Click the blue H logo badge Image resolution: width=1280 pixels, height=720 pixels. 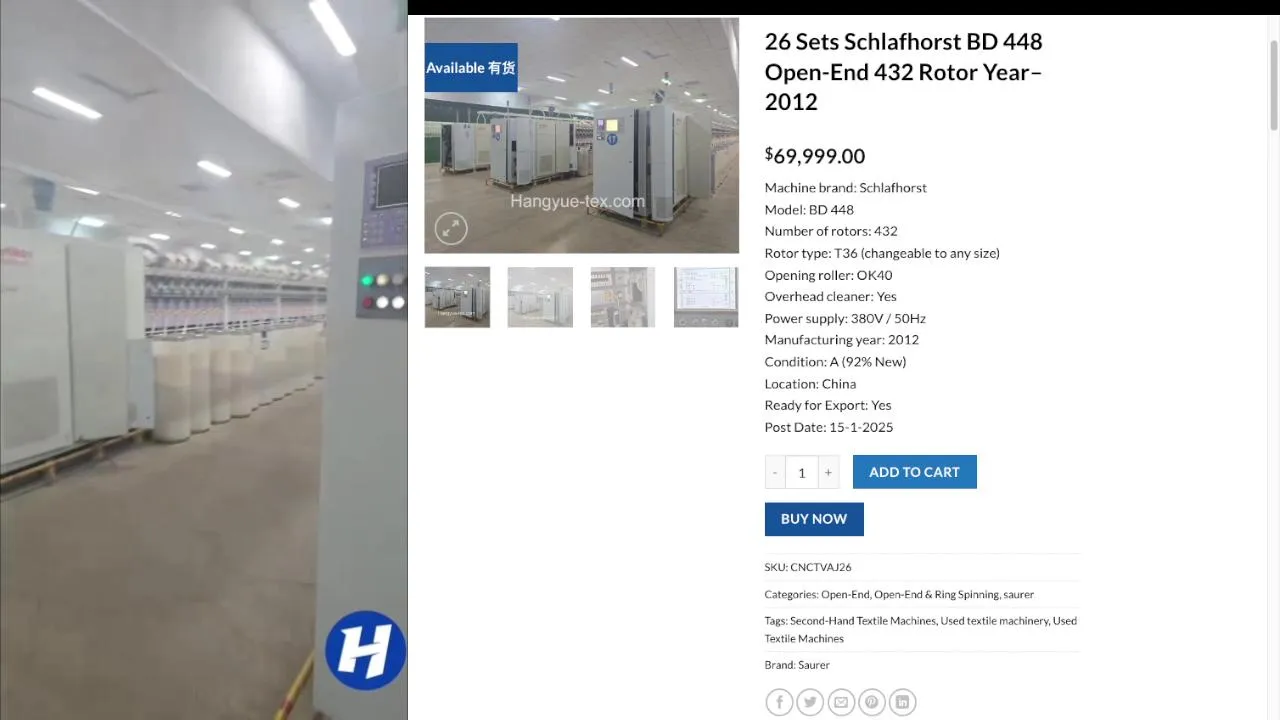[365, 651]
